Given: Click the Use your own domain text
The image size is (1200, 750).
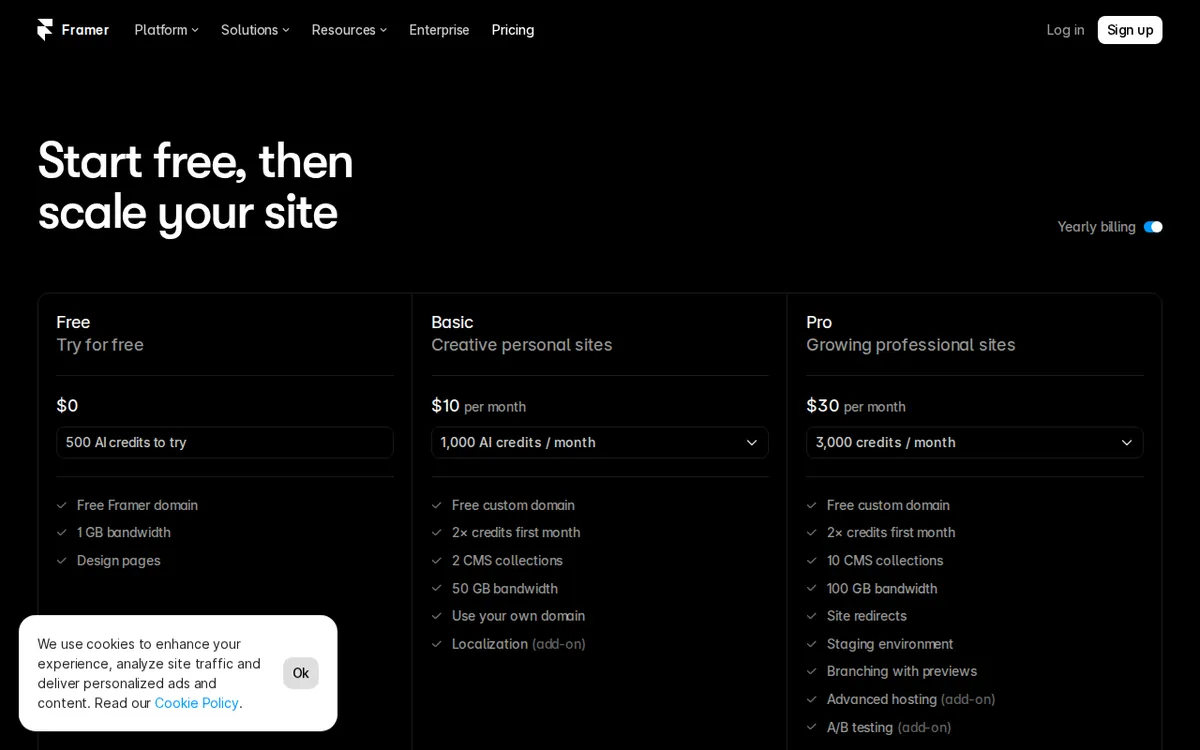Looking at the screenshot, I should point(518,616).
